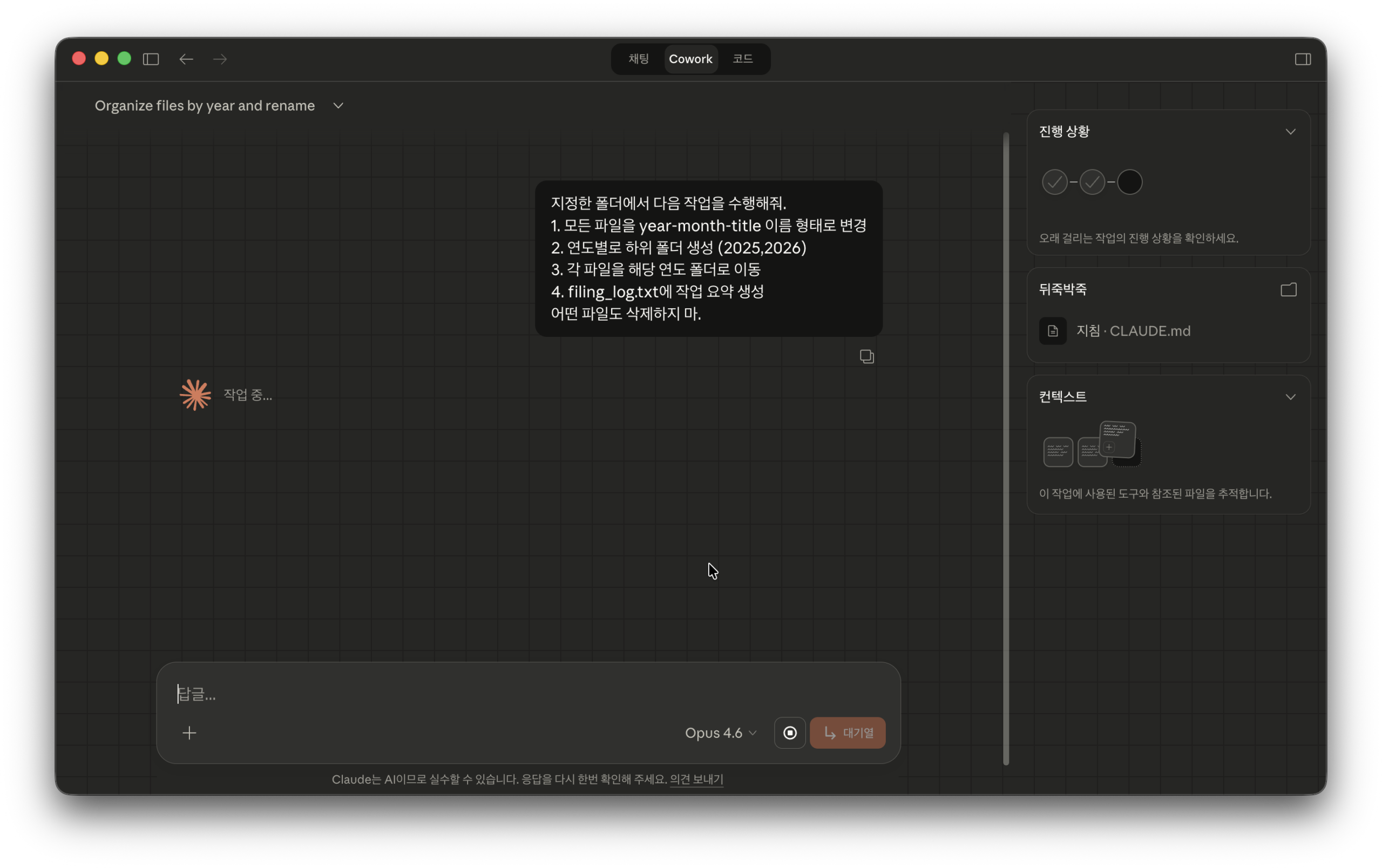
Task: Open the conversation title dropdown chevron
Action: (x=338, y=106)
